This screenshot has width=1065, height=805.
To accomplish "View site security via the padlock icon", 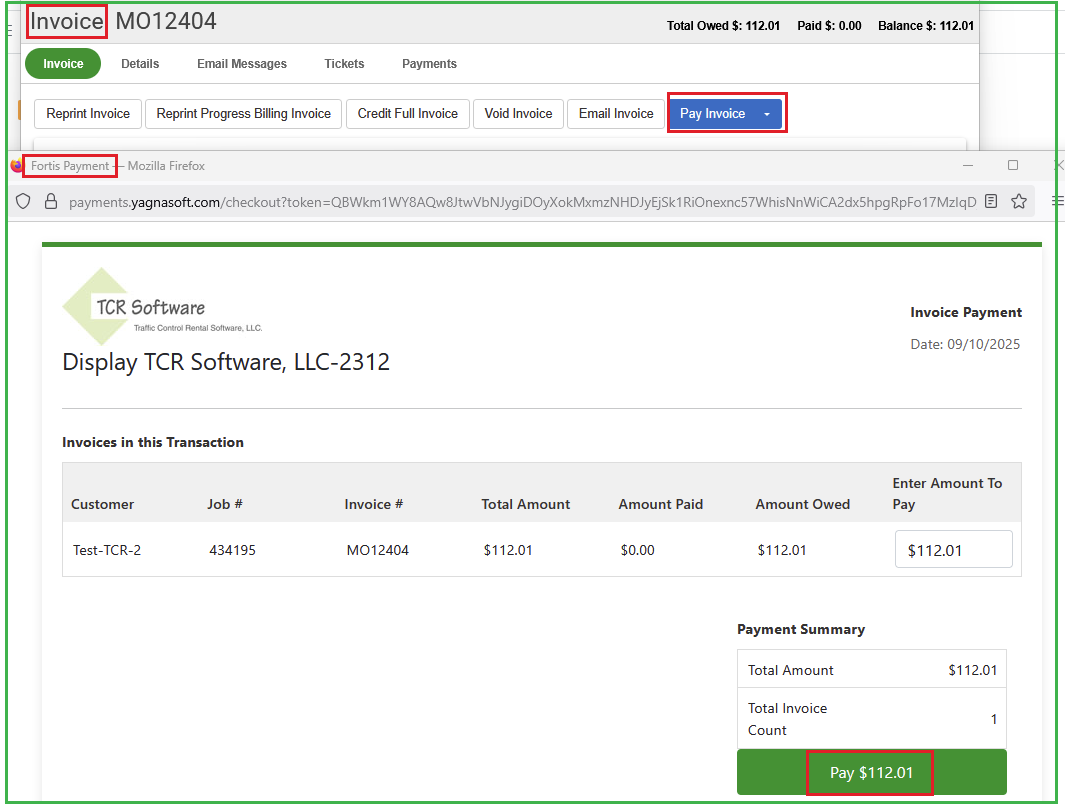I will [52, 201].
